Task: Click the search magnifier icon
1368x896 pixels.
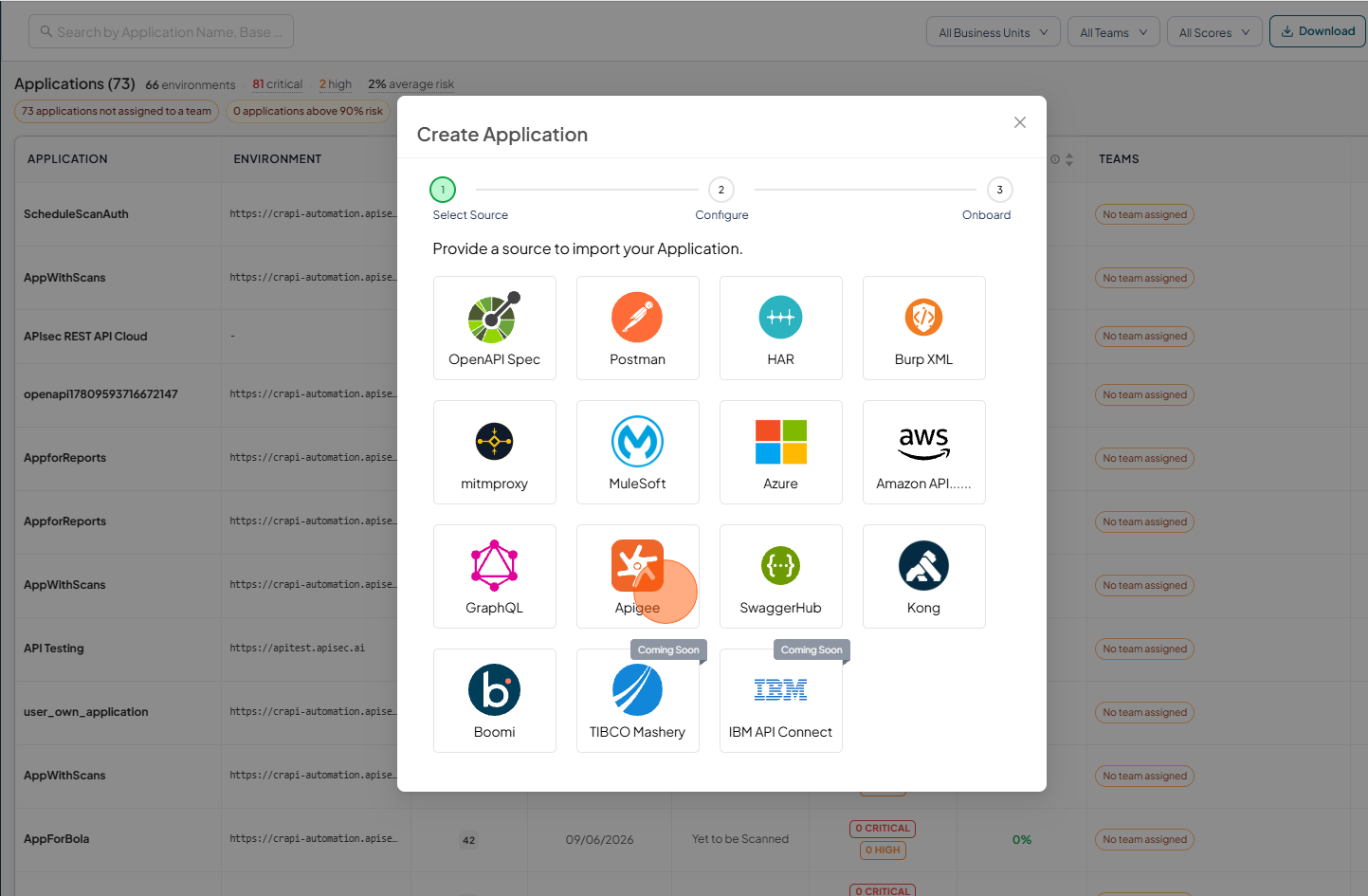Action: point(46,31)
